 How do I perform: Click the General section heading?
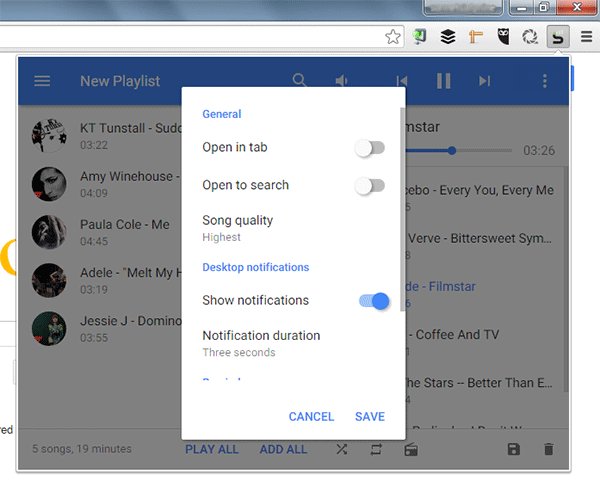222,114
